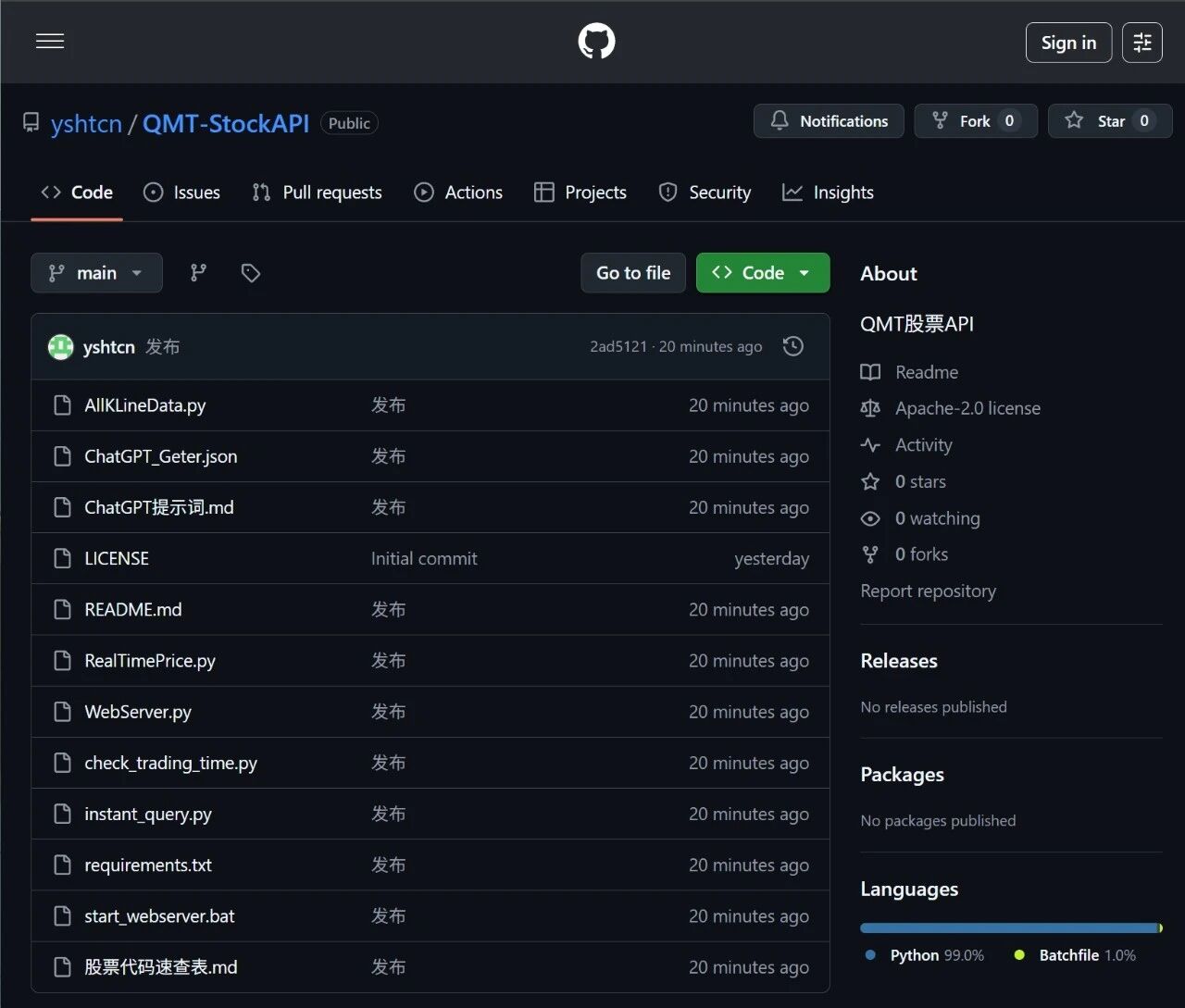Screen dimensions: 1185x1008
Task: Click the Go to file button
Action: [x=633, y=273]
